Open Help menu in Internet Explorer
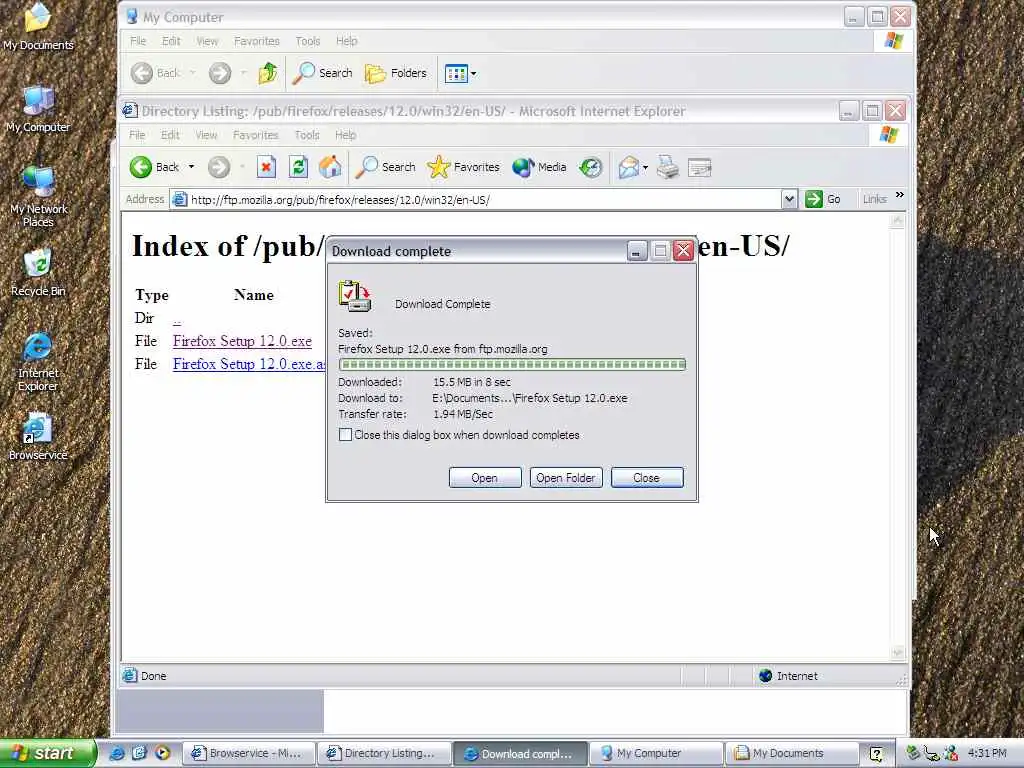1024x768 pixels. click(x=345, y=135)
